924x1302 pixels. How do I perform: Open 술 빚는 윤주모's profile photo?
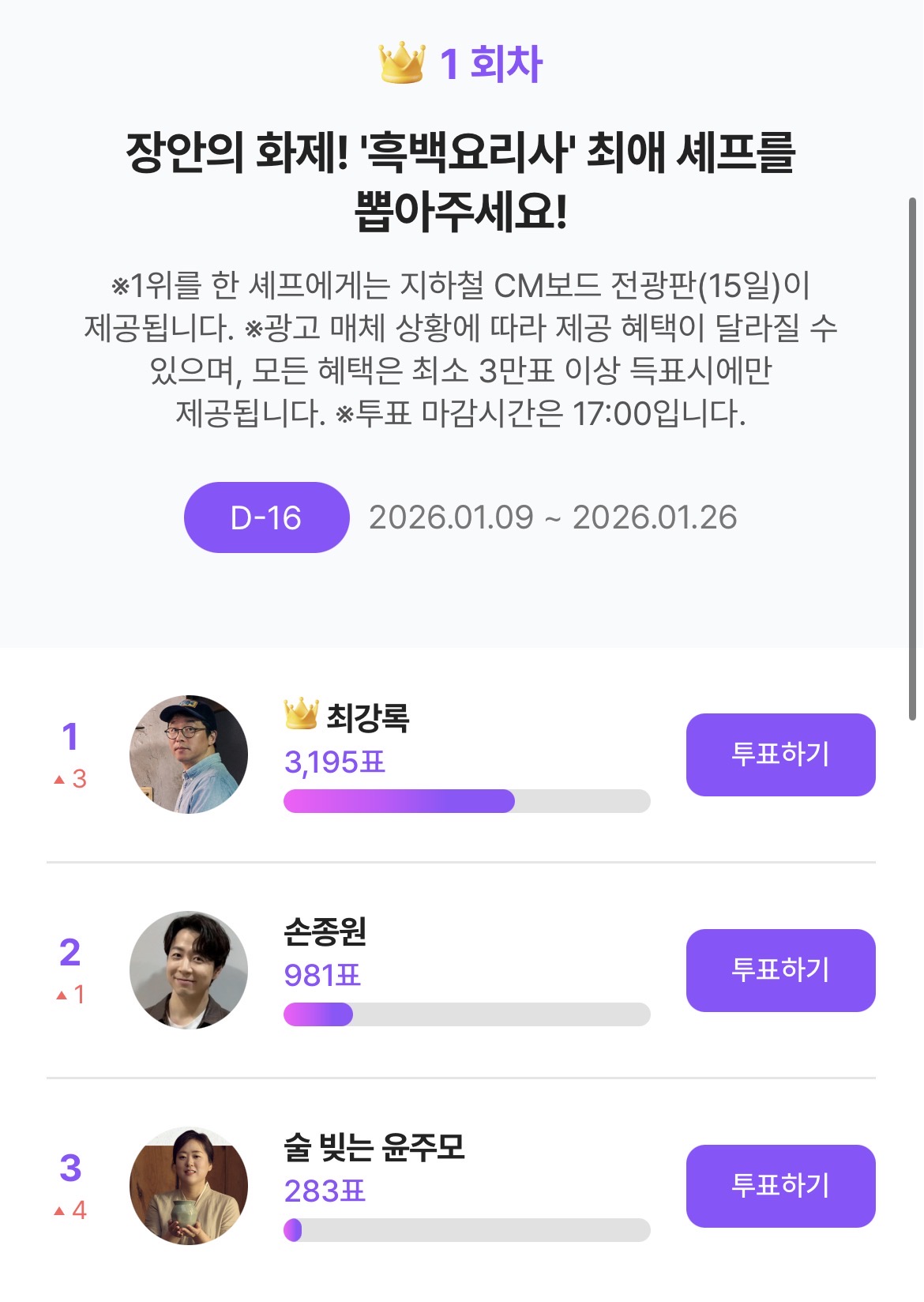coord(189,1186)
